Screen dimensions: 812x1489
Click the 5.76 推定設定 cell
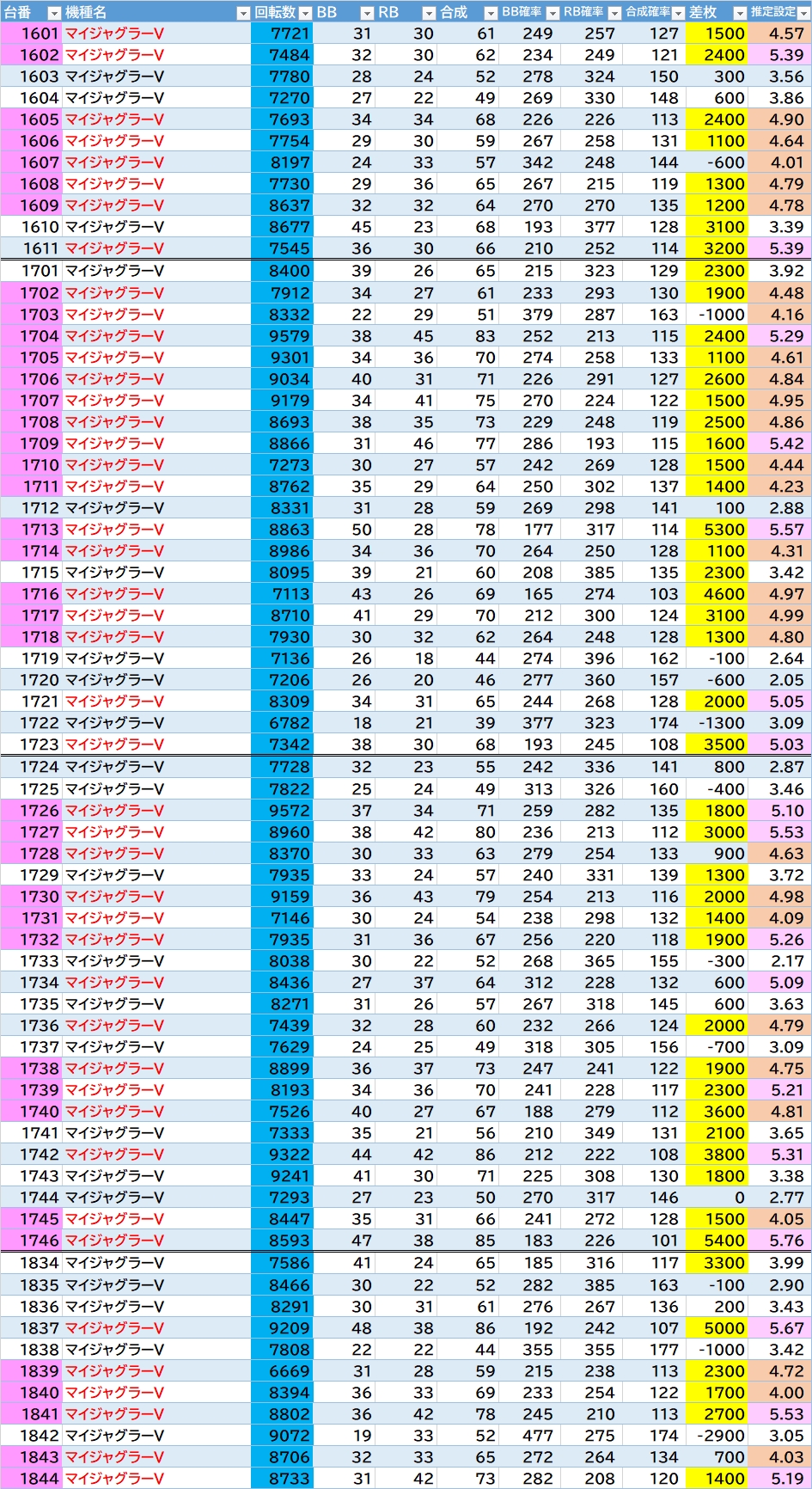coord(778,1241)
